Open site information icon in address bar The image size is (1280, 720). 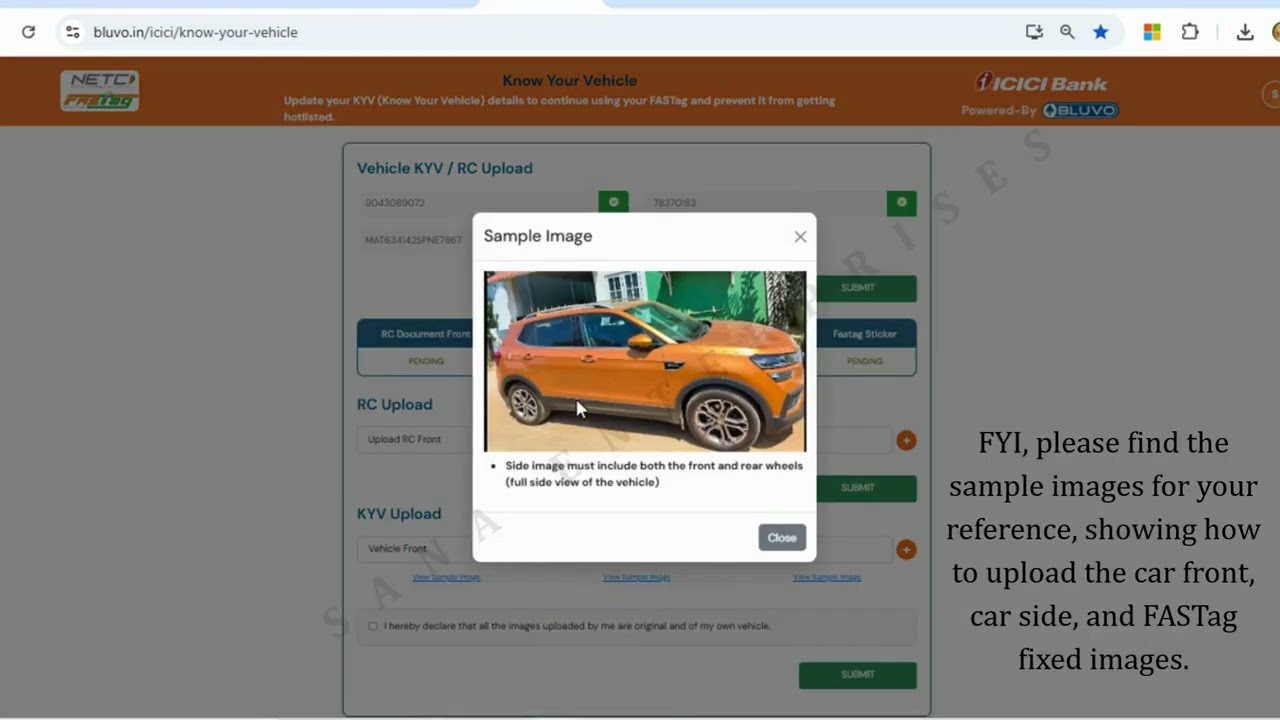(72, 32)
